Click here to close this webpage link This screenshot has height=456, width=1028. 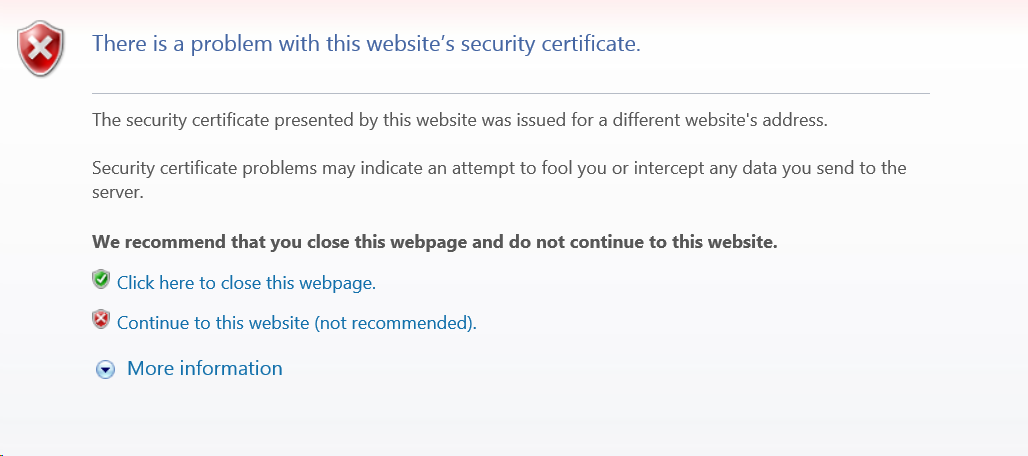click(247, 283)
